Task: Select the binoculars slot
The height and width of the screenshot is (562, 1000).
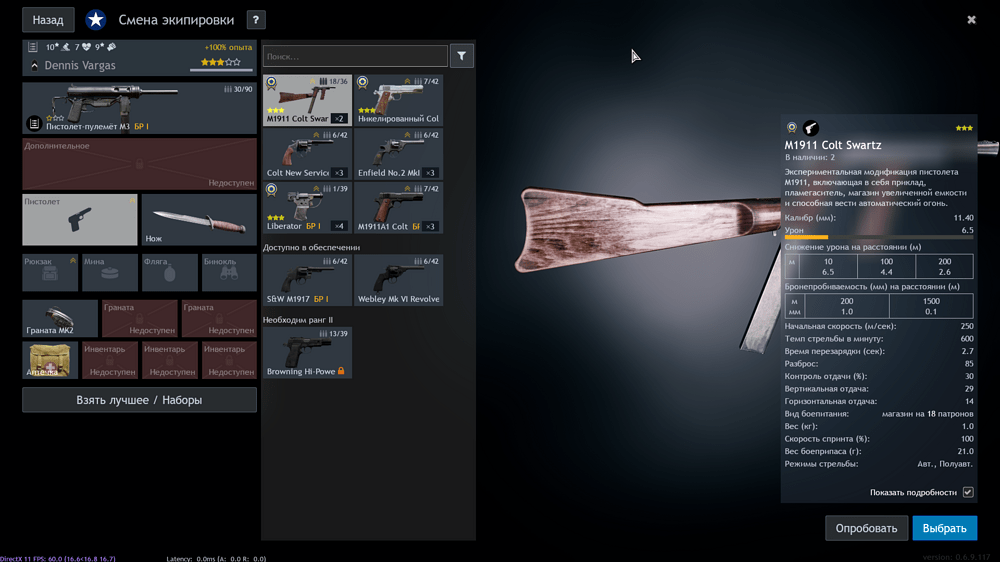Action: coord(229,272)
